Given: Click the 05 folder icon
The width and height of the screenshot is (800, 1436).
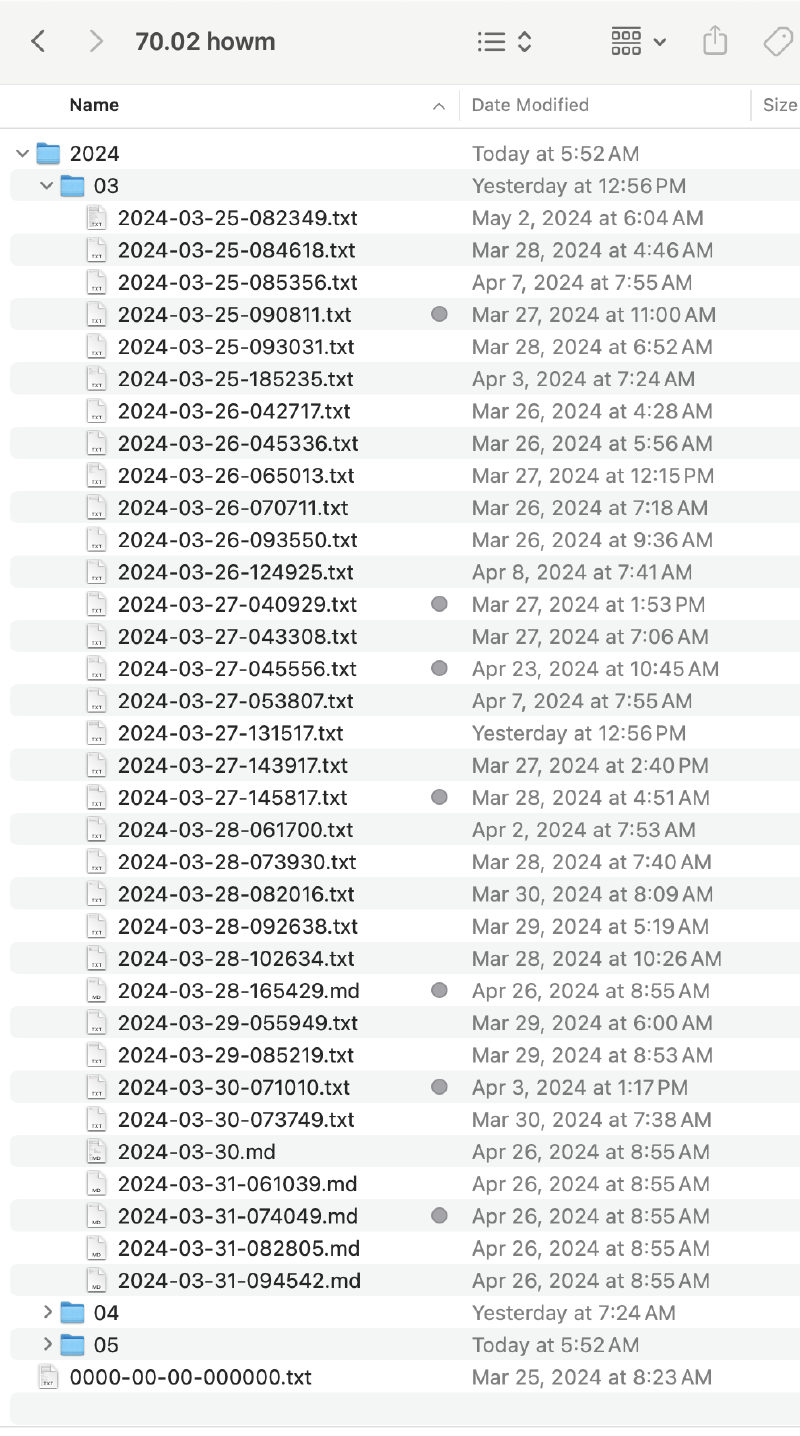Looking at the screenshot, I should point(72,1345).
